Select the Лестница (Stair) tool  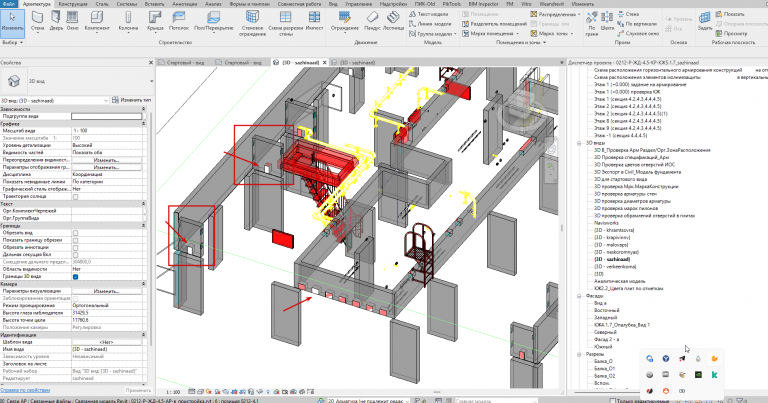pyautogui.click(x=393, y=21)
